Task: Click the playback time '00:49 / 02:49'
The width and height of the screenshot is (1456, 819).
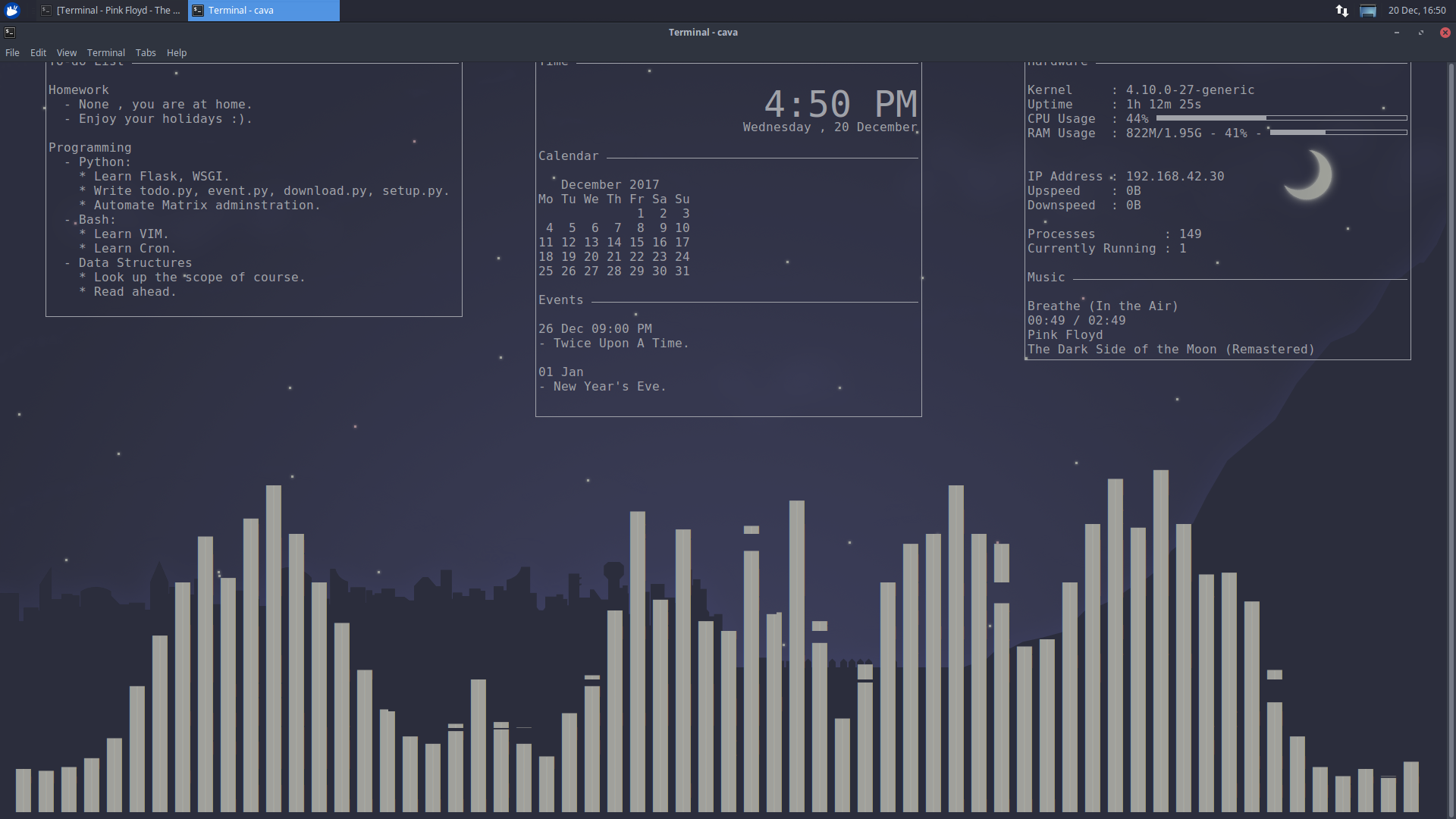Action: (1076, 320)
